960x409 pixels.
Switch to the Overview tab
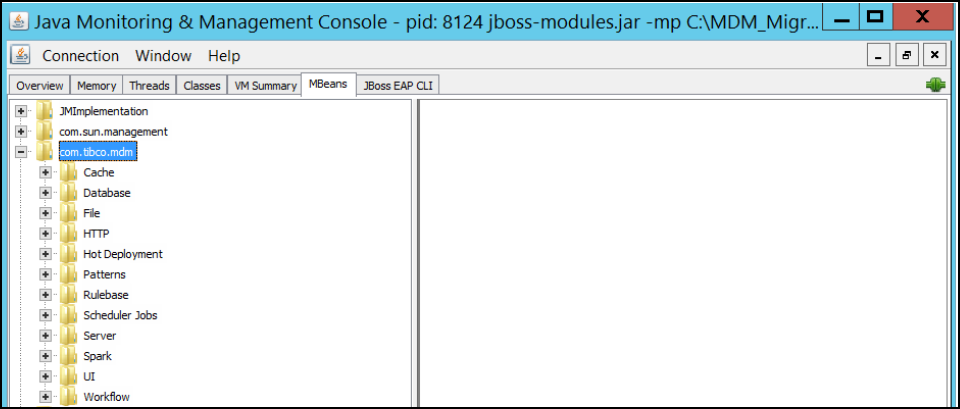point(40,86)
